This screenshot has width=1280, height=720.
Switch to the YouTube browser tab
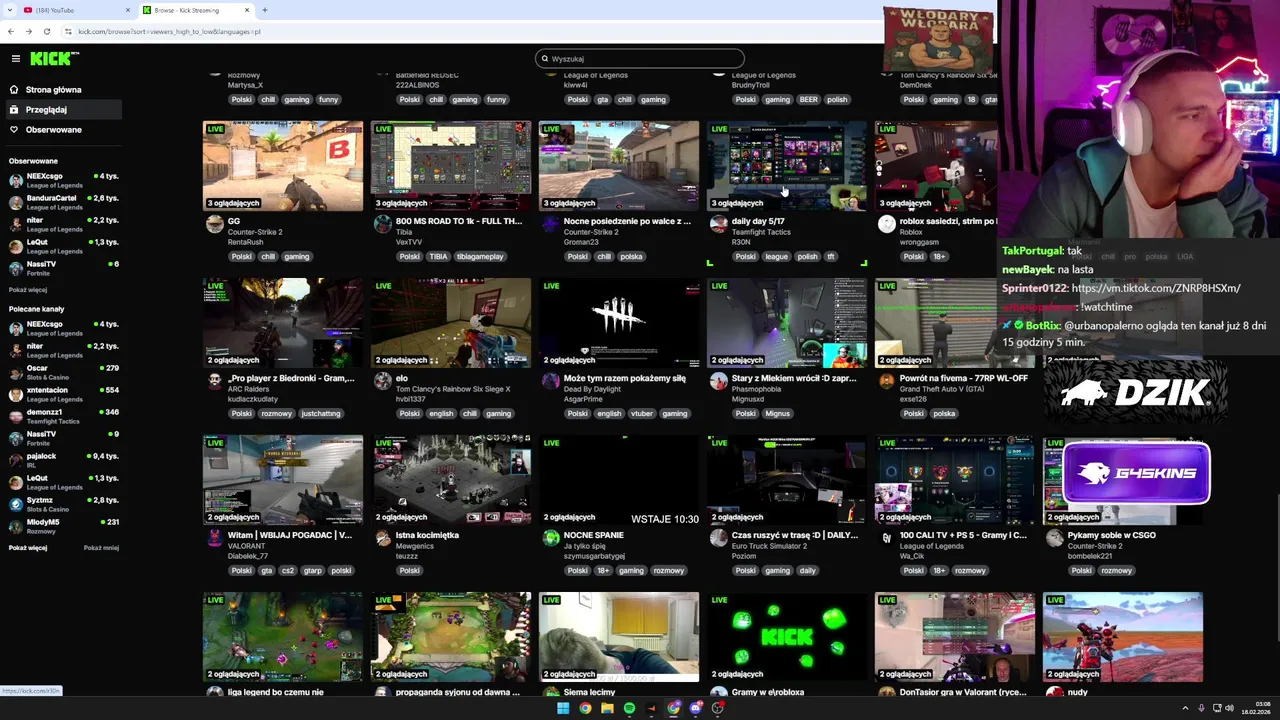coord(75,10)
